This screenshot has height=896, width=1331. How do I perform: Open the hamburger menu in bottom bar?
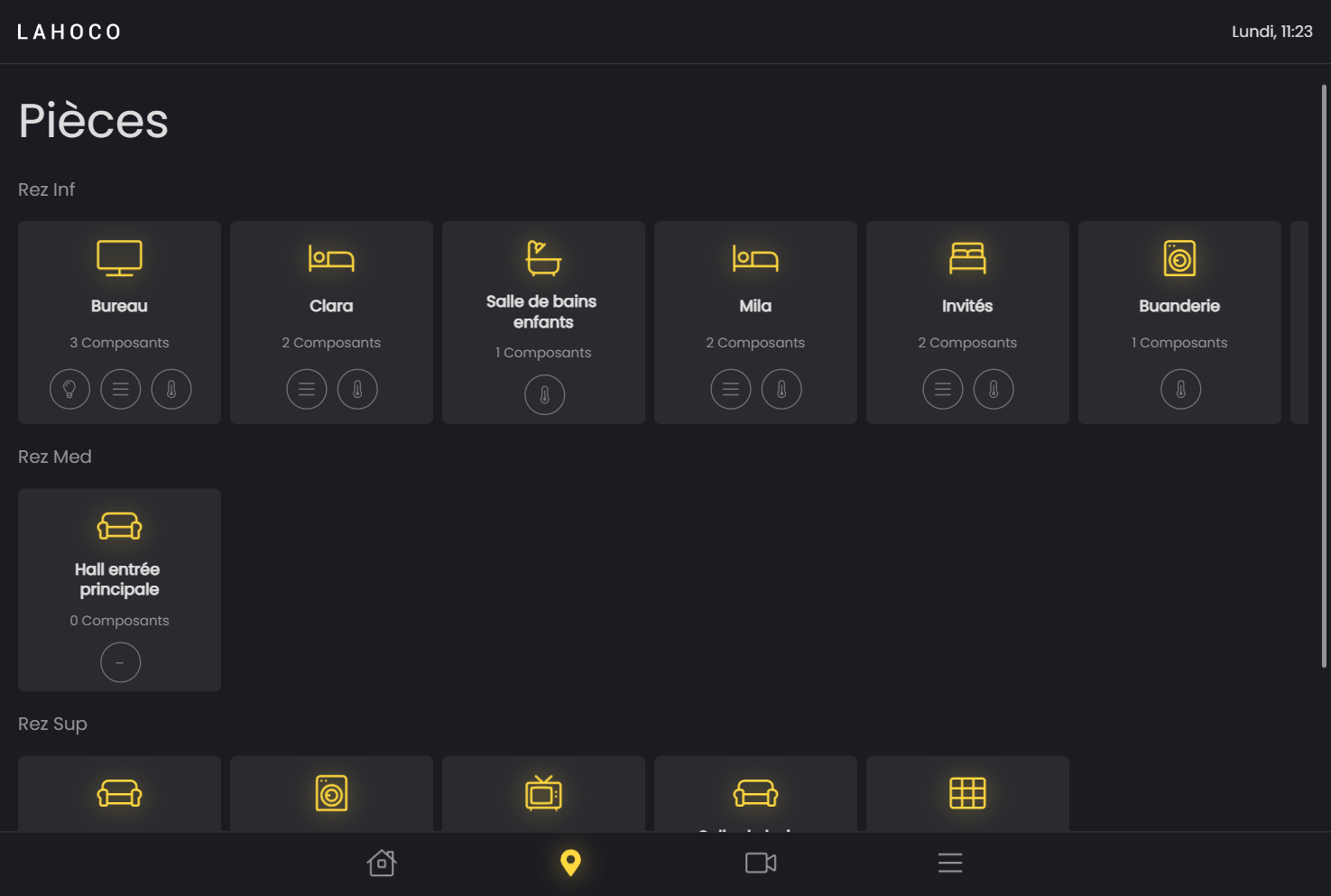point(950,864)
